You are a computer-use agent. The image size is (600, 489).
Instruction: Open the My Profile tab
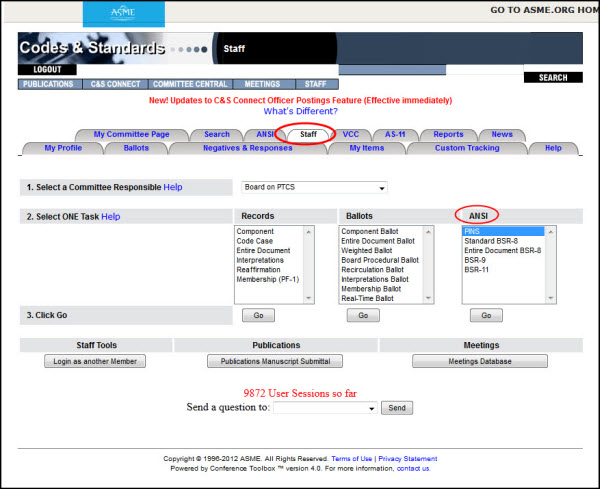pos(63,148)
